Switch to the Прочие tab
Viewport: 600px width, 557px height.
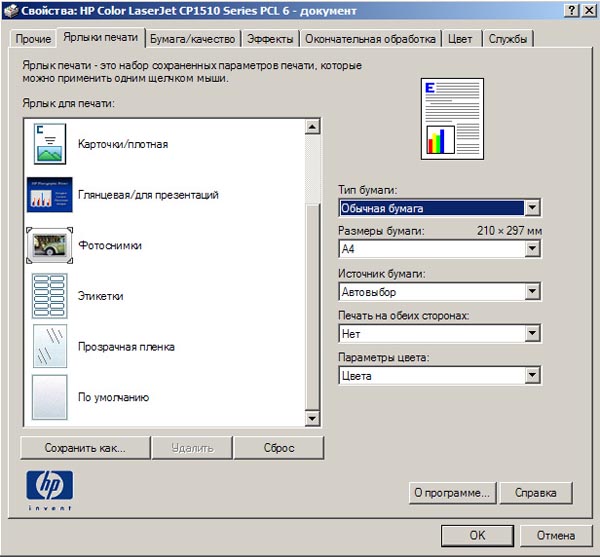coord(33,39)
